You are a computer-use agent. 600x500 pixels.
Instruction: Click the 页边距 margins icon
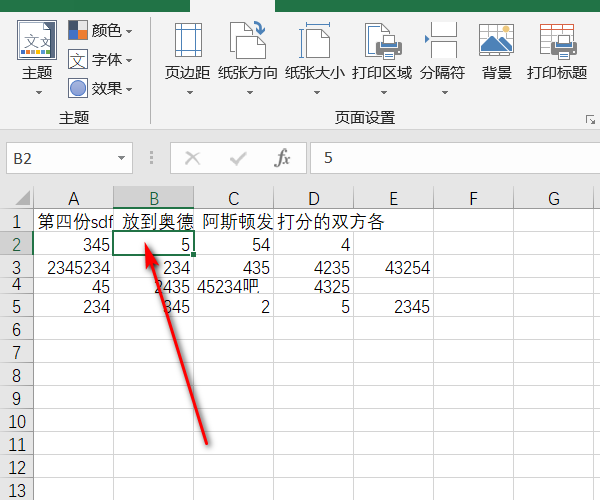(x=188, y=40)
